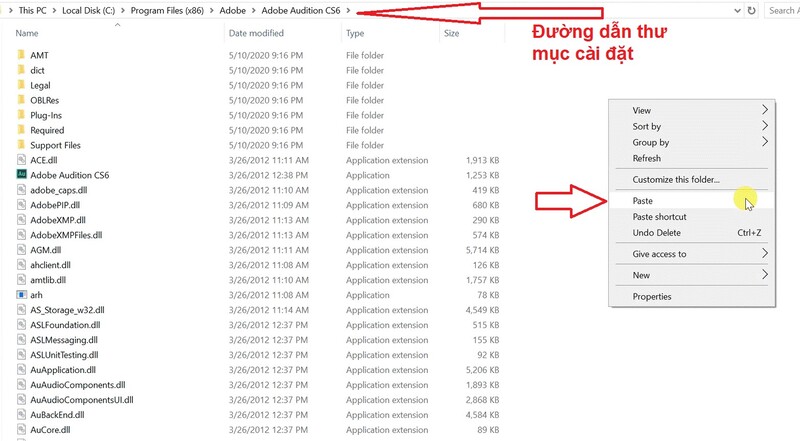Viewport: 800px width, 441px height.
Task: Click the Support Files folder icon
Action: [x=21, y=144]
